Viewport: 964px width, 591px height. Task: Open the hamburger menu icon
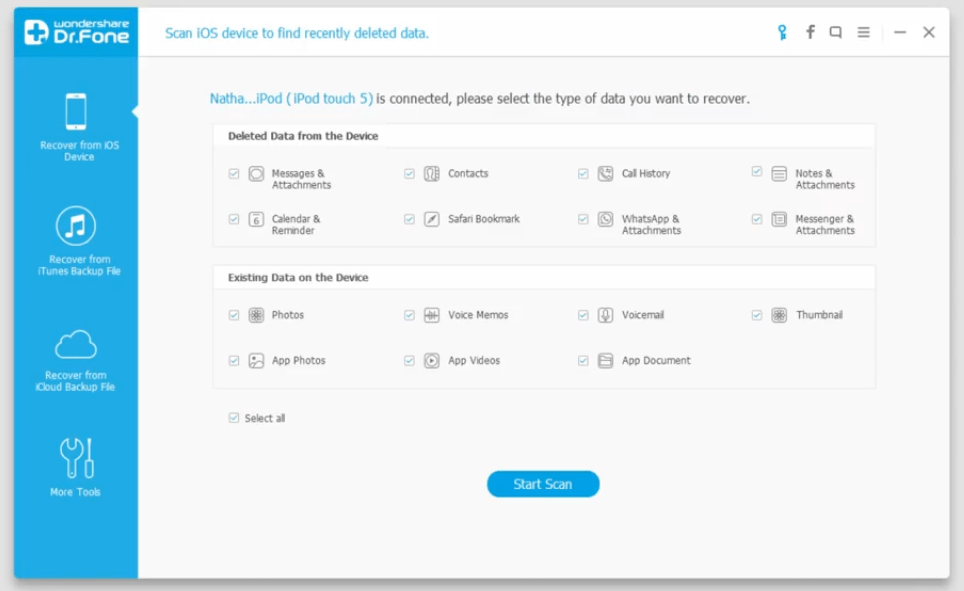coord(864,32)
